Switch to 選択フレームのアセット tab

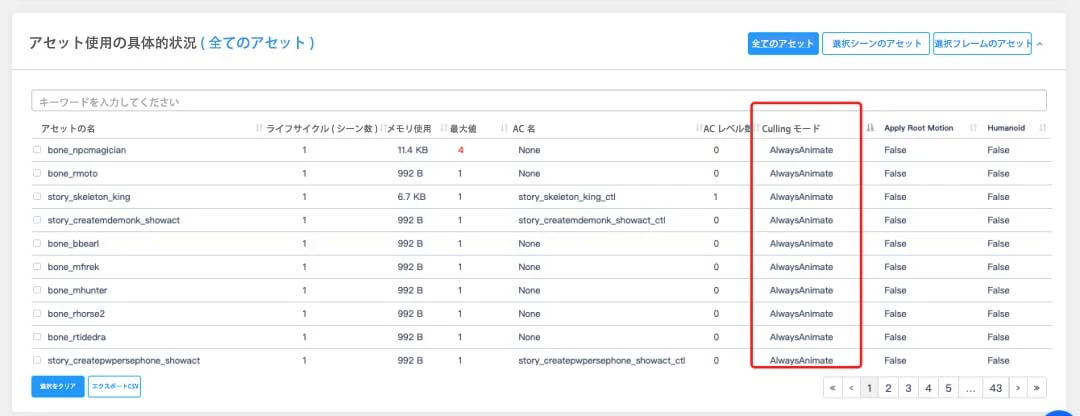pyautogui.click(x=982, y=43)
